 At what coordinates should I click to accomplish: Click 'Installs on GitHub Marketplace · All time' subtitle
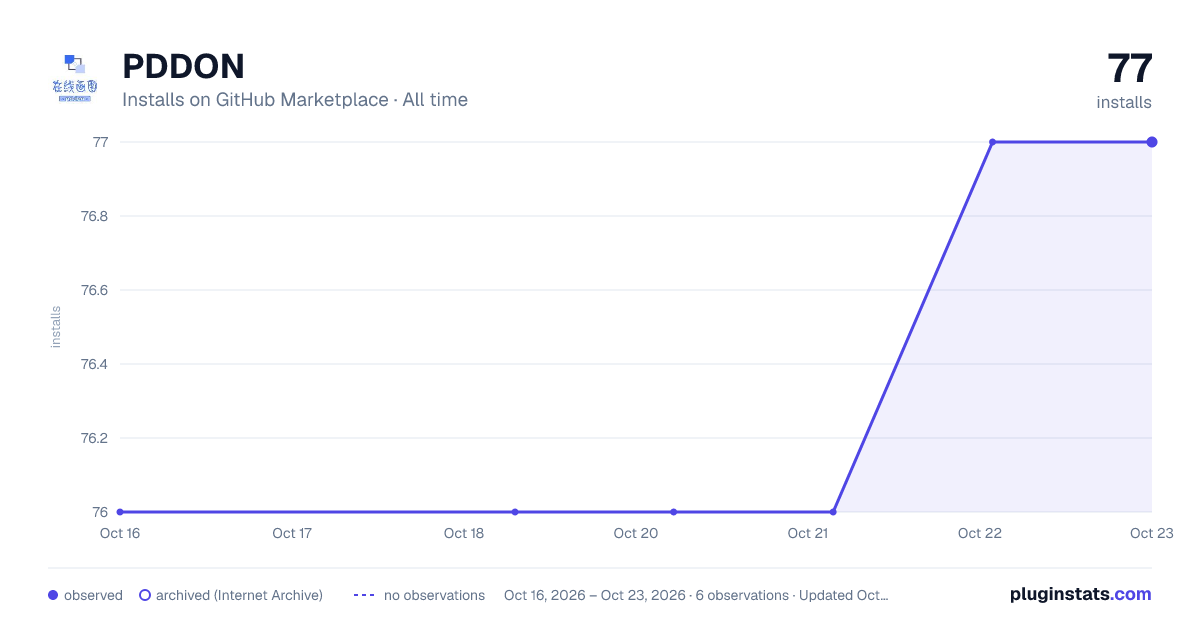295,100
